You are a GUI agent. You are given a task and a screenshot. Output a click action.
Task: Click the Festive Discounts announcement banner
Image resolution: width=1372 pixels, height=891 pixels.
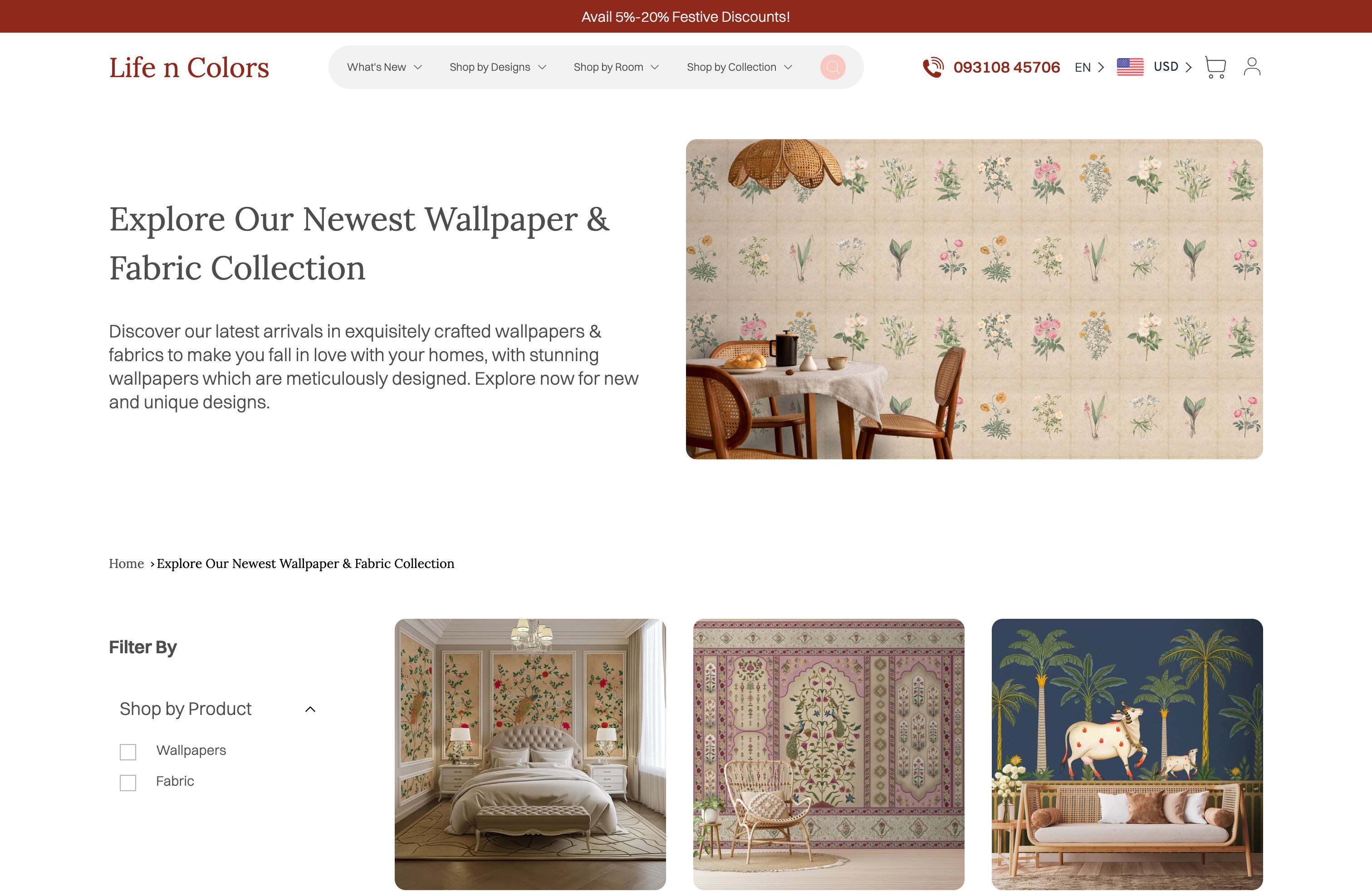(x=686, y=16)
